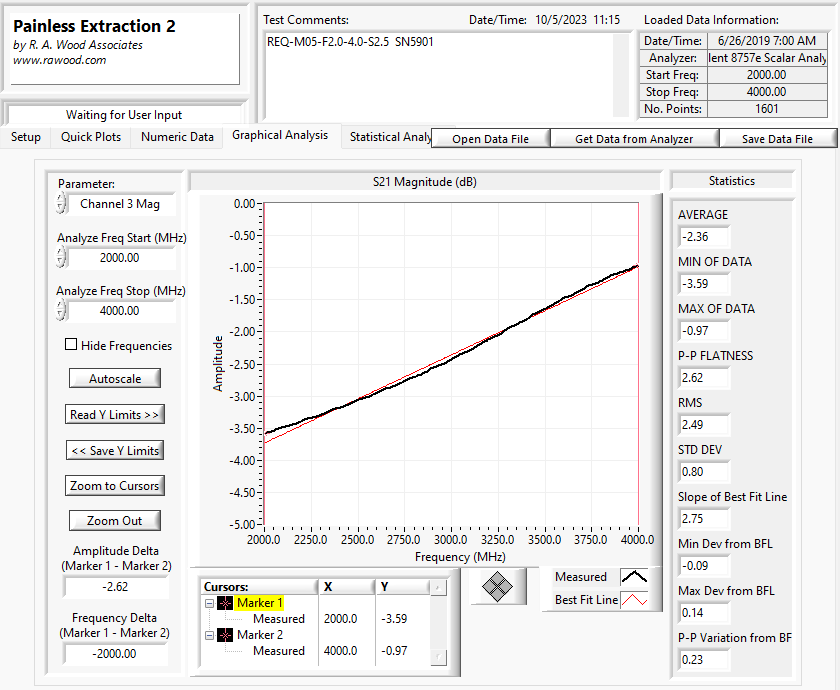Click the Measured entry under Marker 1

click(x=279, y=619)
